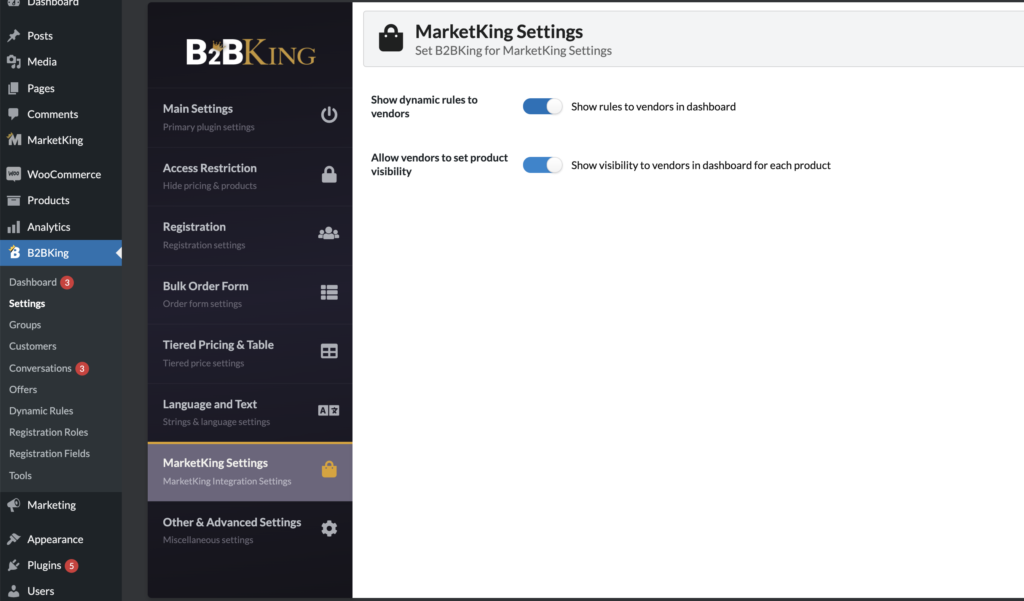Viewport: 1024px width, 601px height.
Task: Click the WooCommerce icon in sidebar
Action: coord(14,174)
